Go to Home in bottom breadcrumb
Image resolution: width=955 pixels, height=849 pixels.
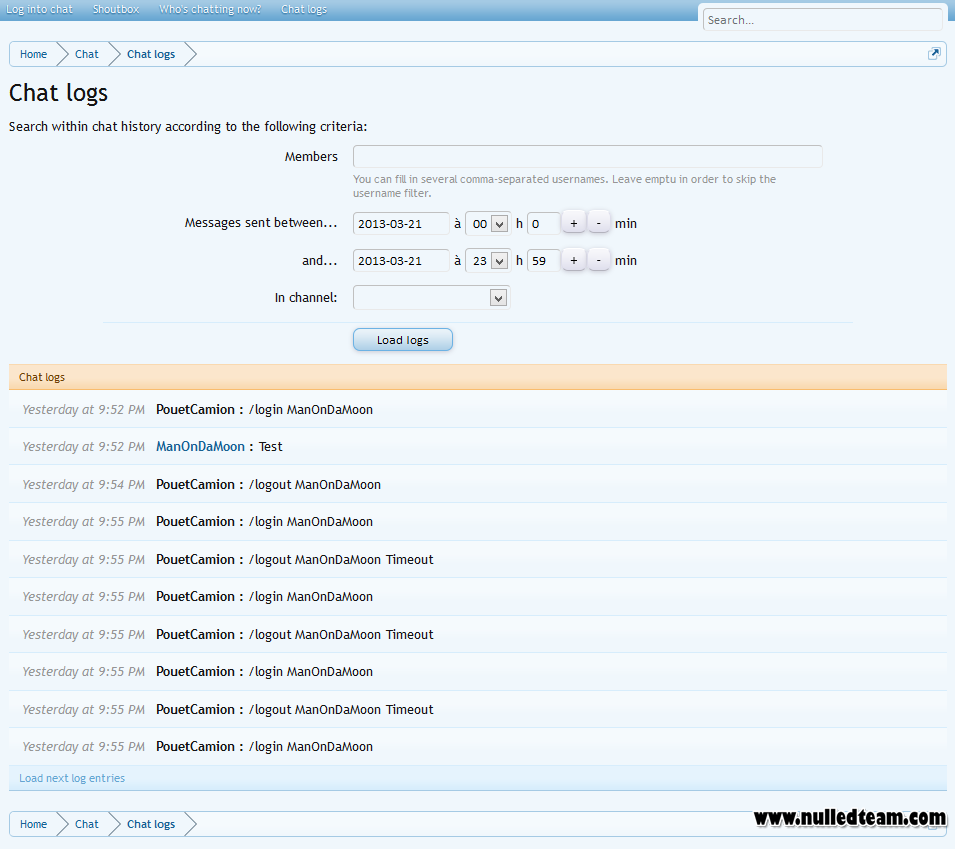(33, 824)
